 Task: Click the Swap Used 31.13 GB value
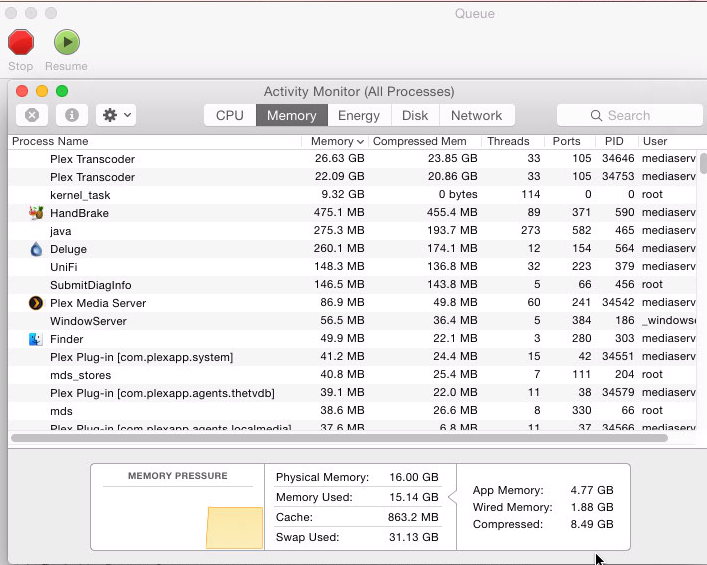pos(414,537)
